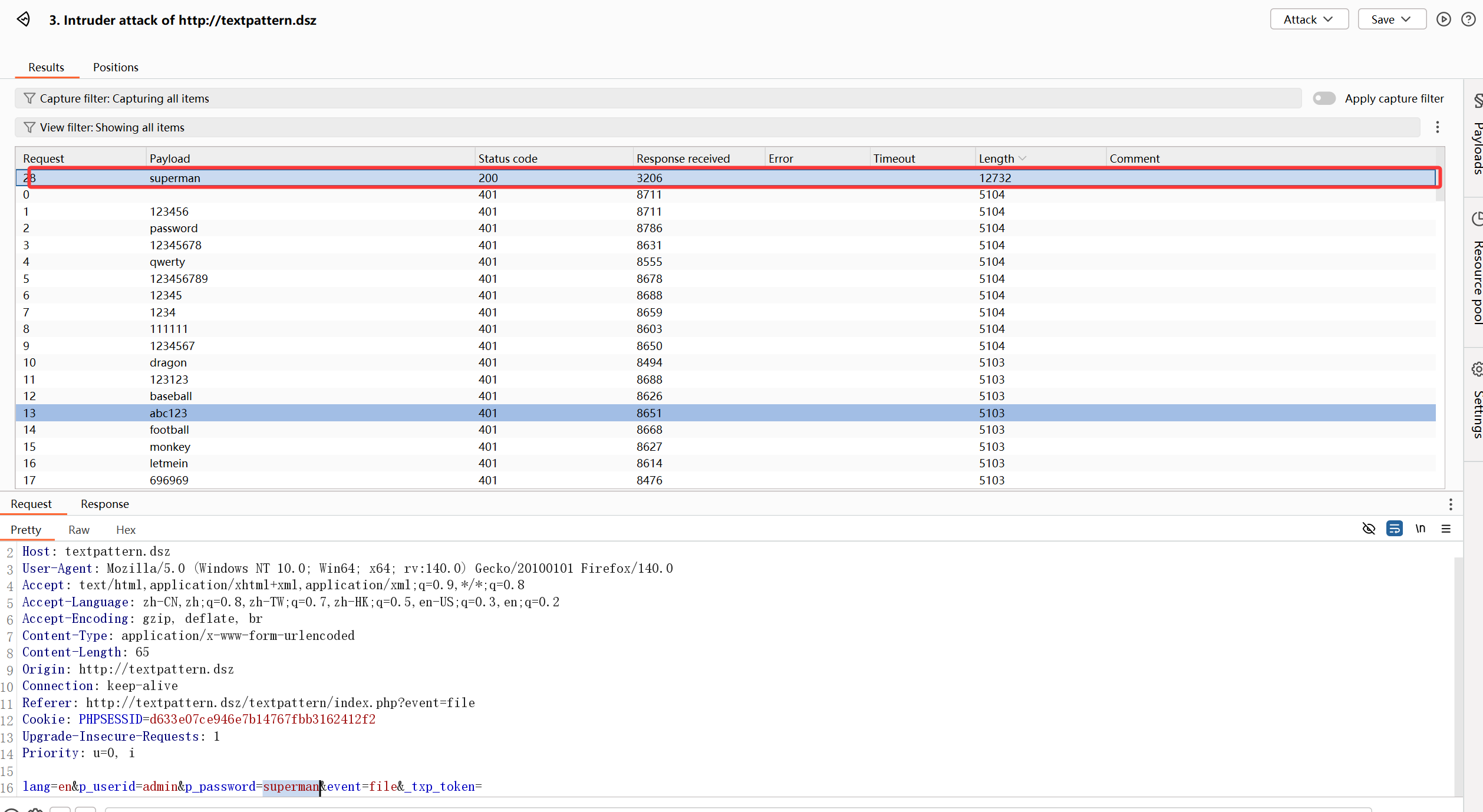
Task: Select the result row with payload superman
Action: [175, 178]
